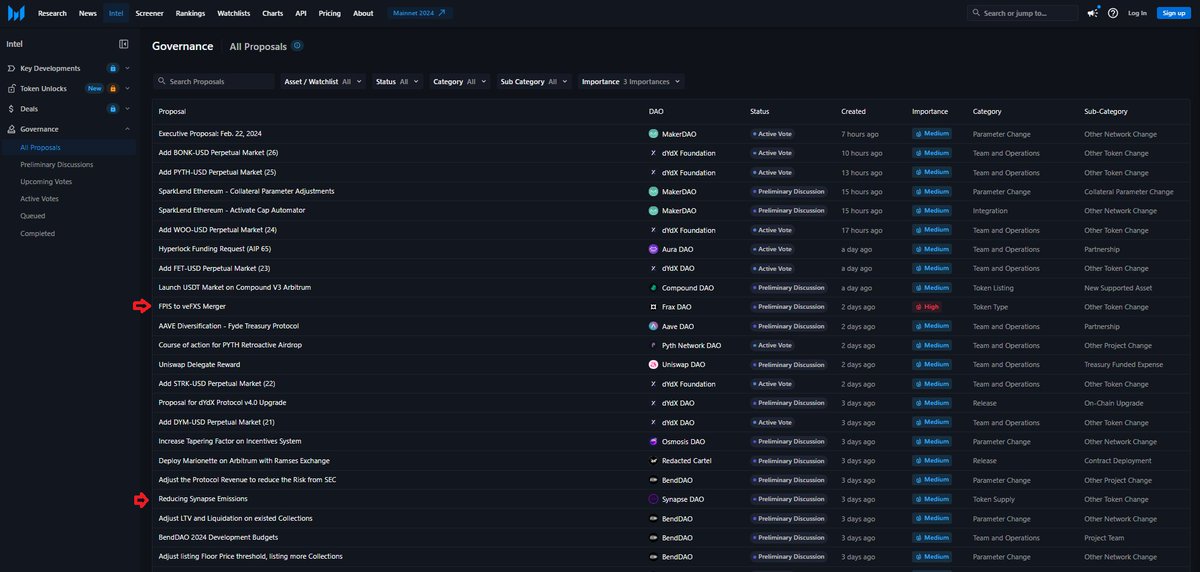The width and height of the screenshot is (1200, 572).
Task: Click the Compound DAO logo icon
Action: [x=653, y=287]
